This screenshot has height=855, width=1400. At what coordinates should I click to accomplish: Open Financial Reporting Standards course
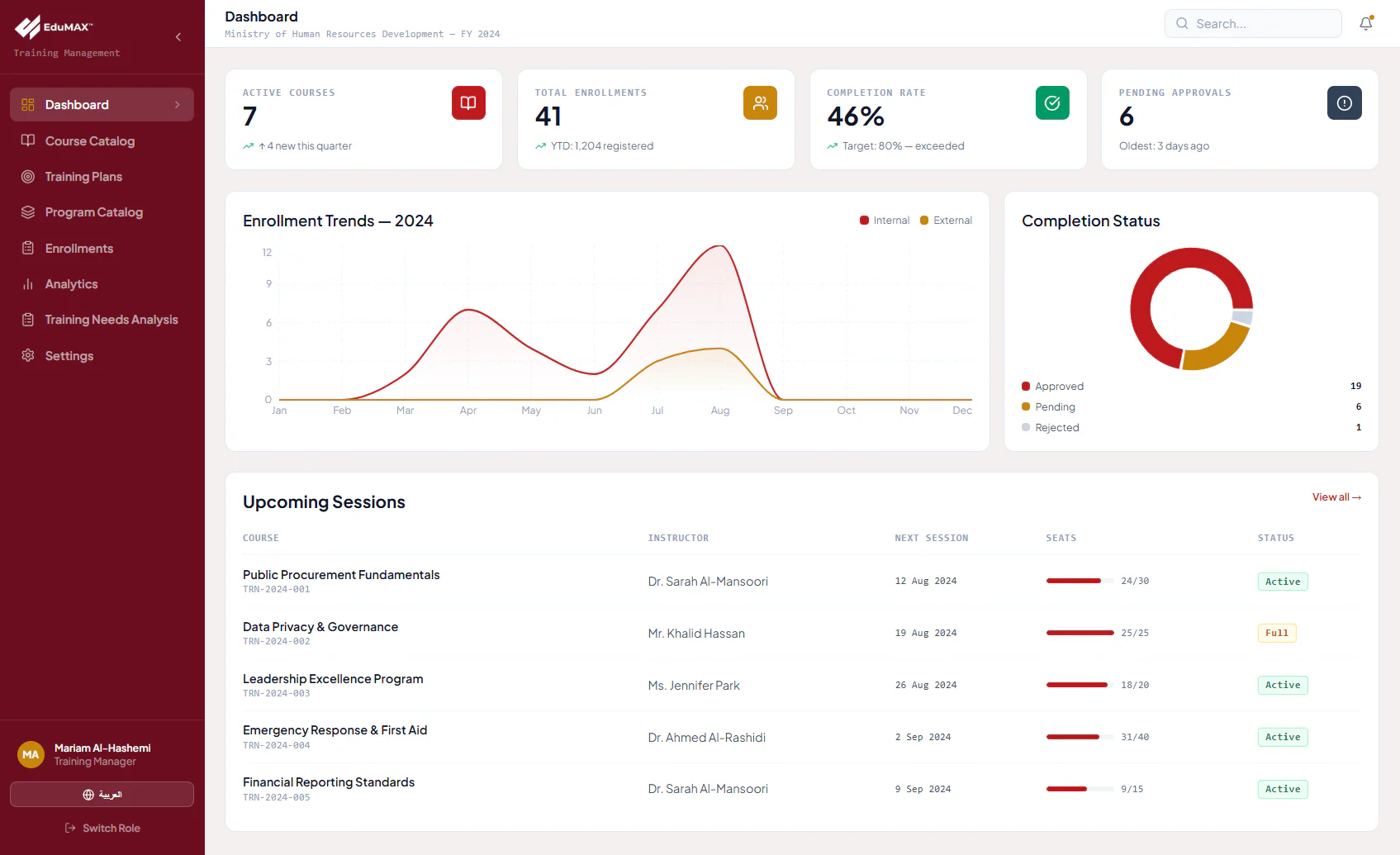tap(329, 782)
